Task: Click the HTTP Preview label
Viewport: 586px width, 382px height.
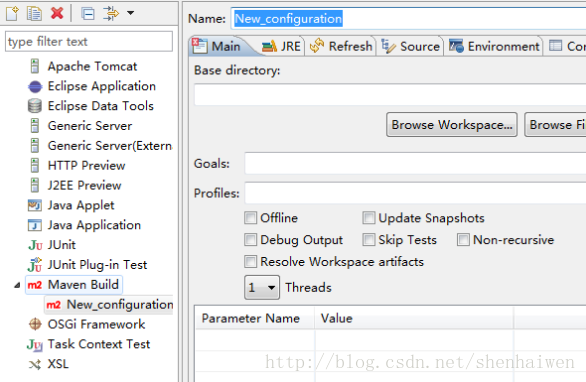Action: [86, 166]
